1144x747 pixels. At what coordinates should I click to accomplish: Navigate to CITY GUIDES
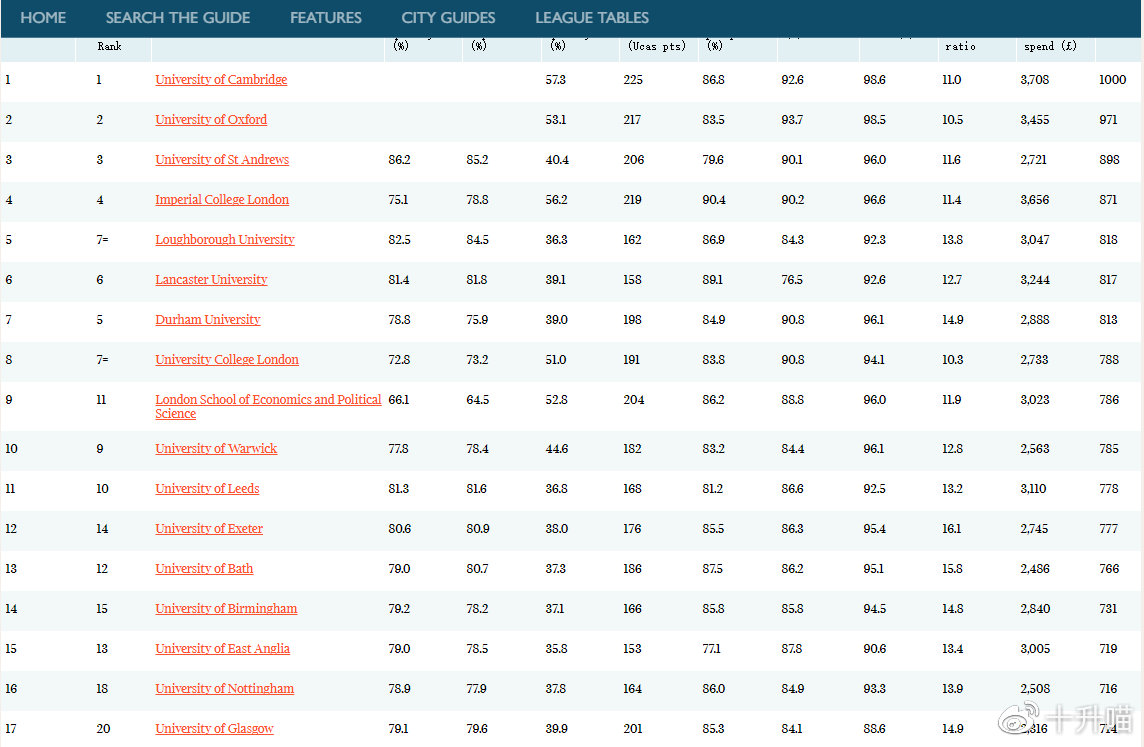click(449, 18)
